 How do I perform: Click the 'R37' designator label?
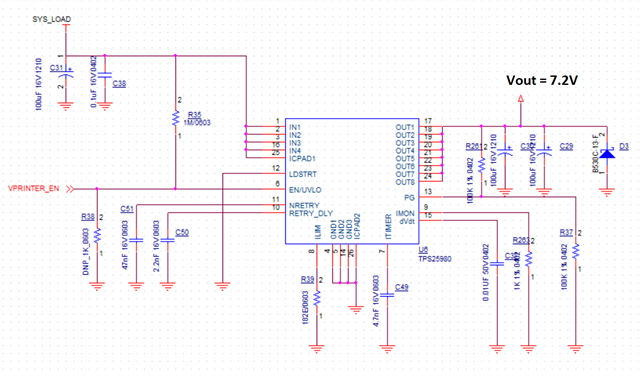[566, 232]
